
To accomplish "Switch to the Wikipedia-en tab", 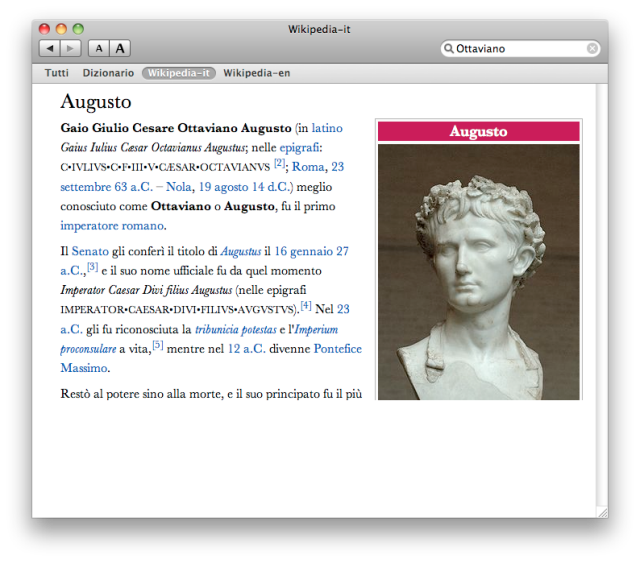I will [257, 73].
